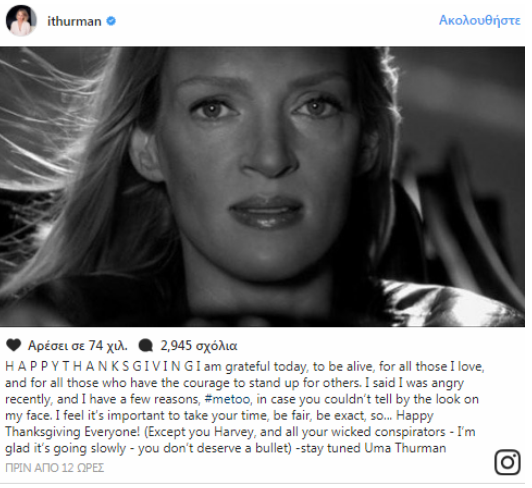The image size is (532, 488).
Task: Open the ithurman username link
Action: [x=74, y=21]
